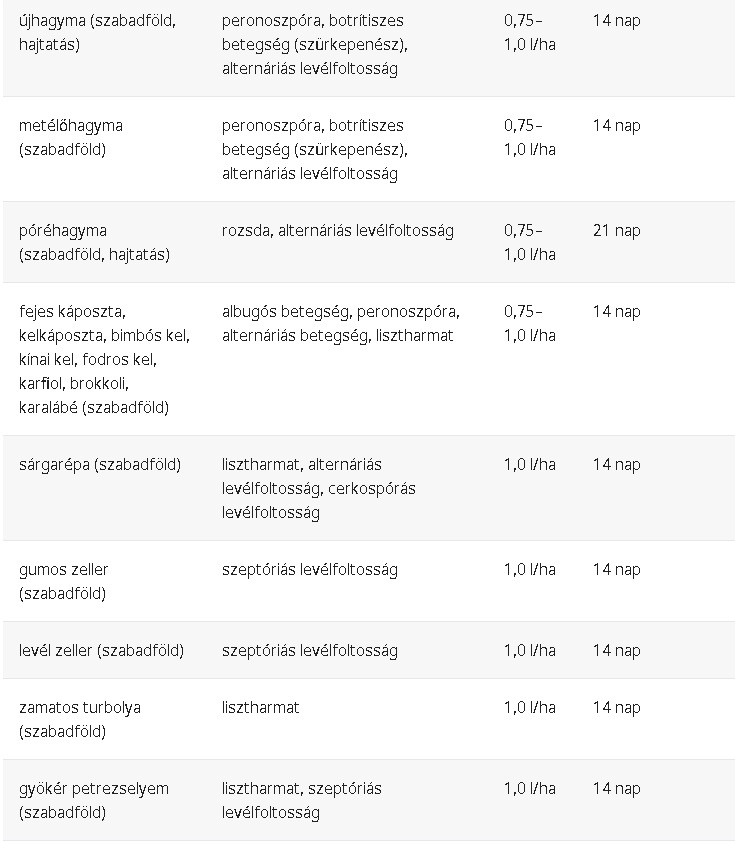Click the 14 nap value for gyökér petrezselyem
The image size is (735, 841).
coord(616,789)
